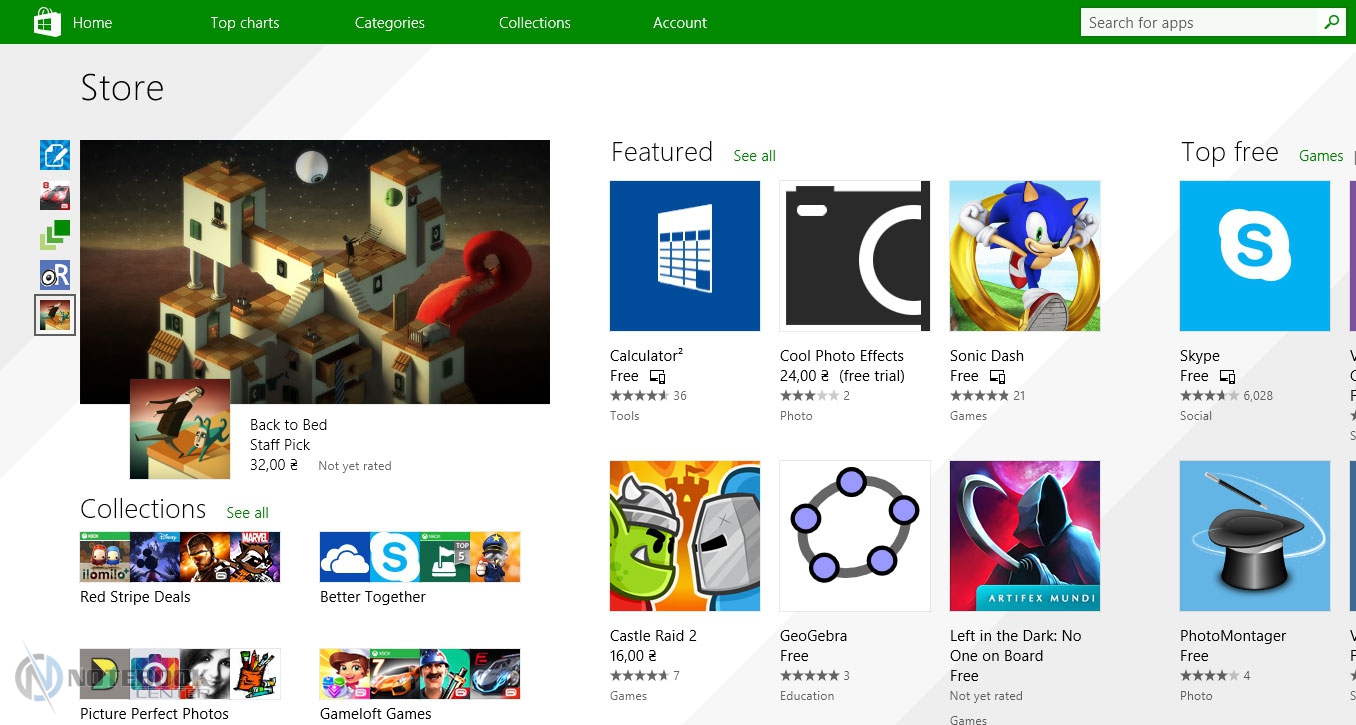The image size is (1356, 725).
Task: Go to the Categories menu
Action: click(x=390, y=22)
